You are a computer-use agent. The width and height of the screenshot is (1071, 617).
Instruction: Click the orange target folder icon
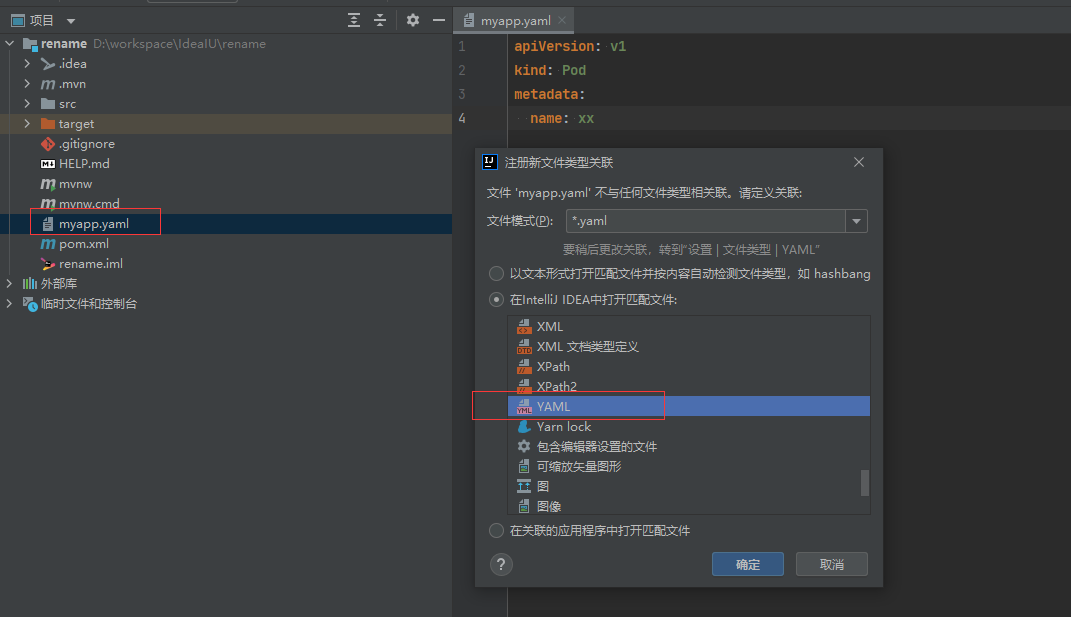coord(48,124)
